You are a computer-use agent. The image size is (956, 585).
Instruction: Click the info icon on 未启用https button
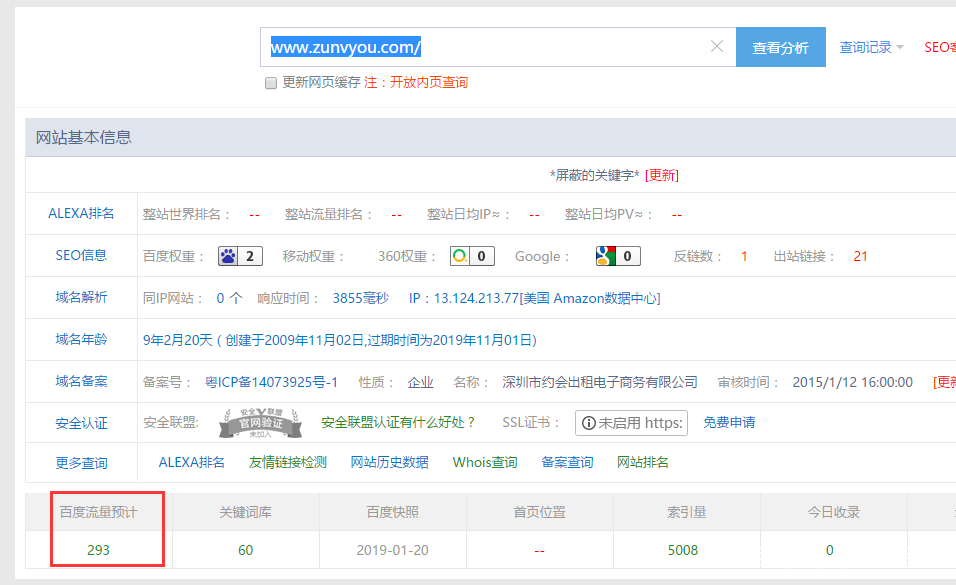point(588,422)
